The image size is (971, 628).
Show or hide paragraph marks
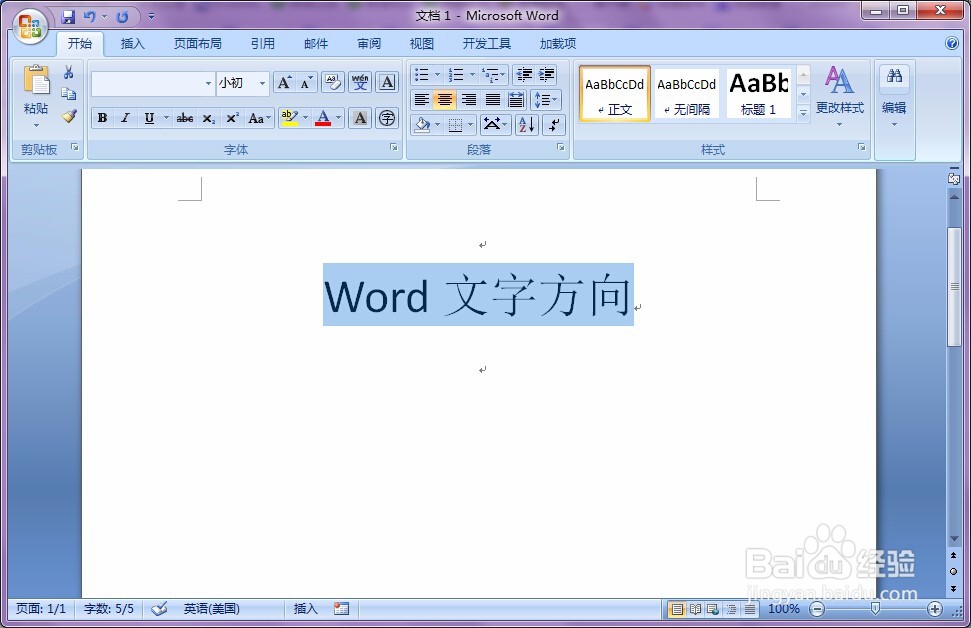click(554, 124)
